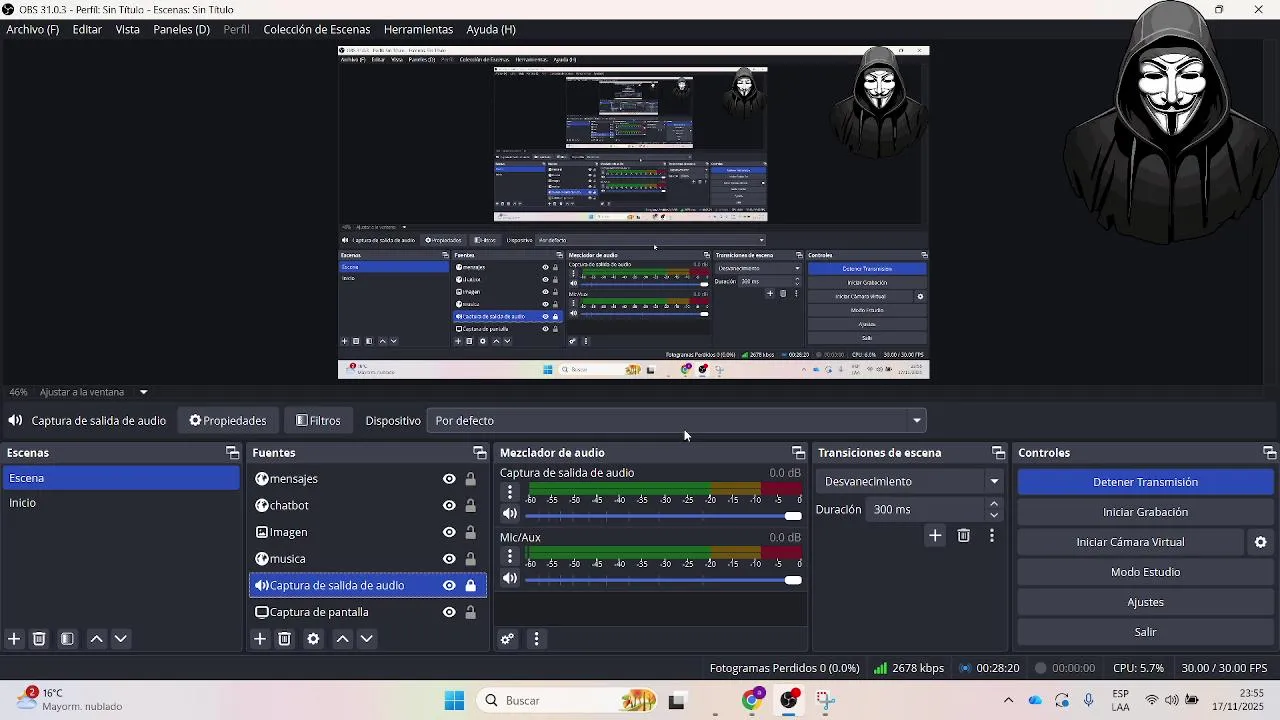Undock the Fuentes panel

[480, 453]
